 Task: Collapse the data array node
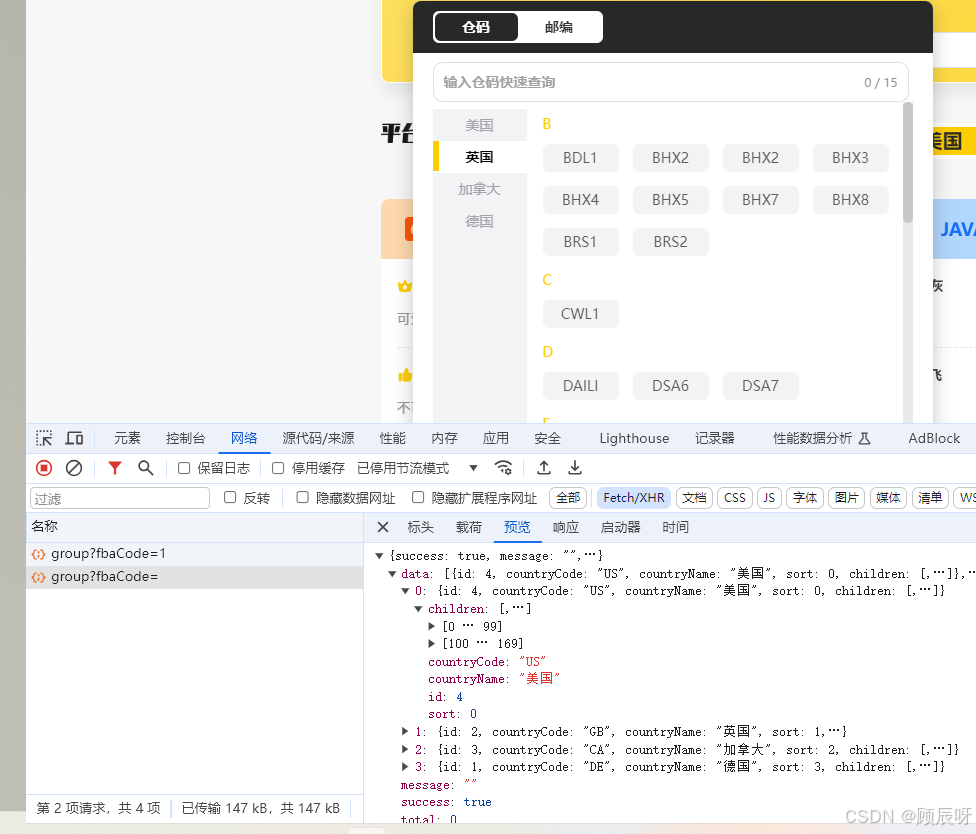click(392, 574)
